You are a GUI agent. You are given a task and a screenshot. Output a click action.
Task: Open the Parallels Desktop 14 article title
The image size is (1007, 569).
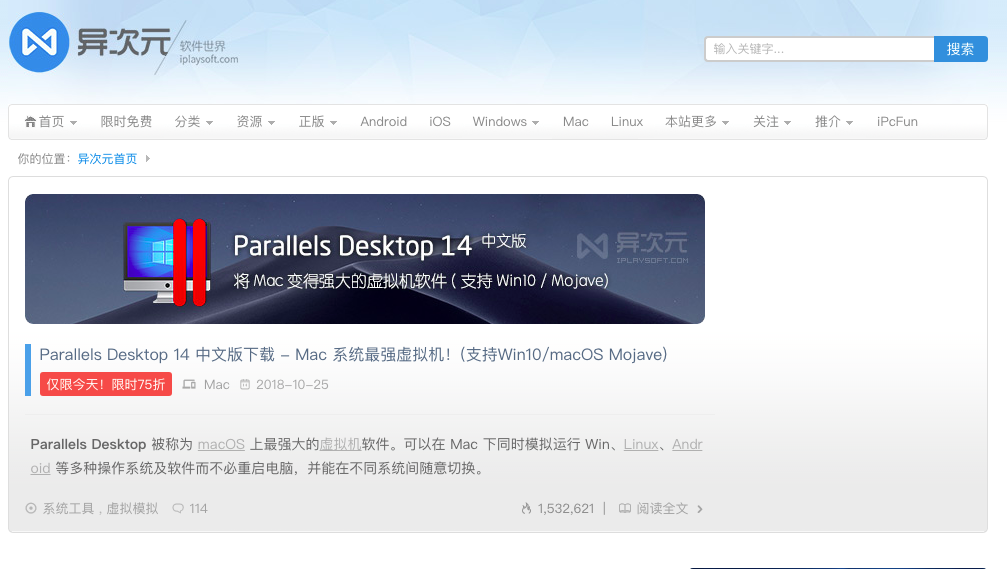tap(353, 355)
